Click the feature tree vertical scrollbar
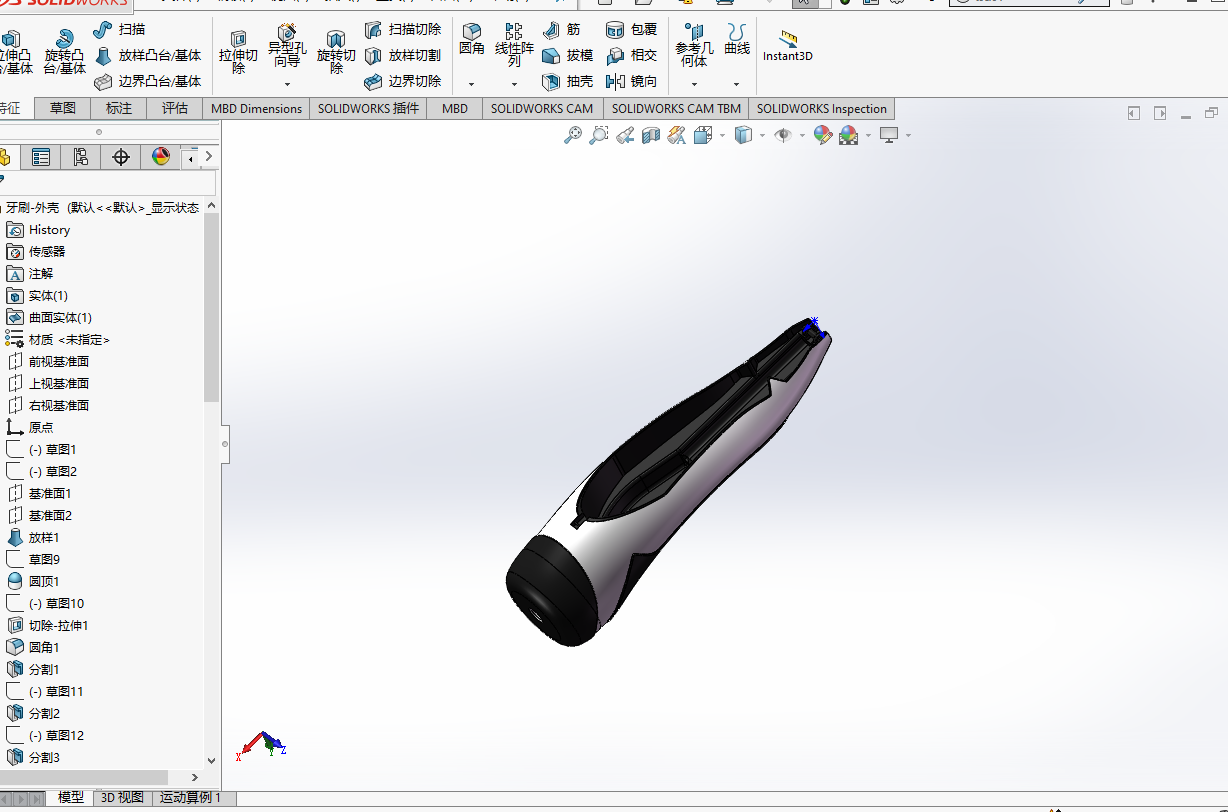 point(211,308)
